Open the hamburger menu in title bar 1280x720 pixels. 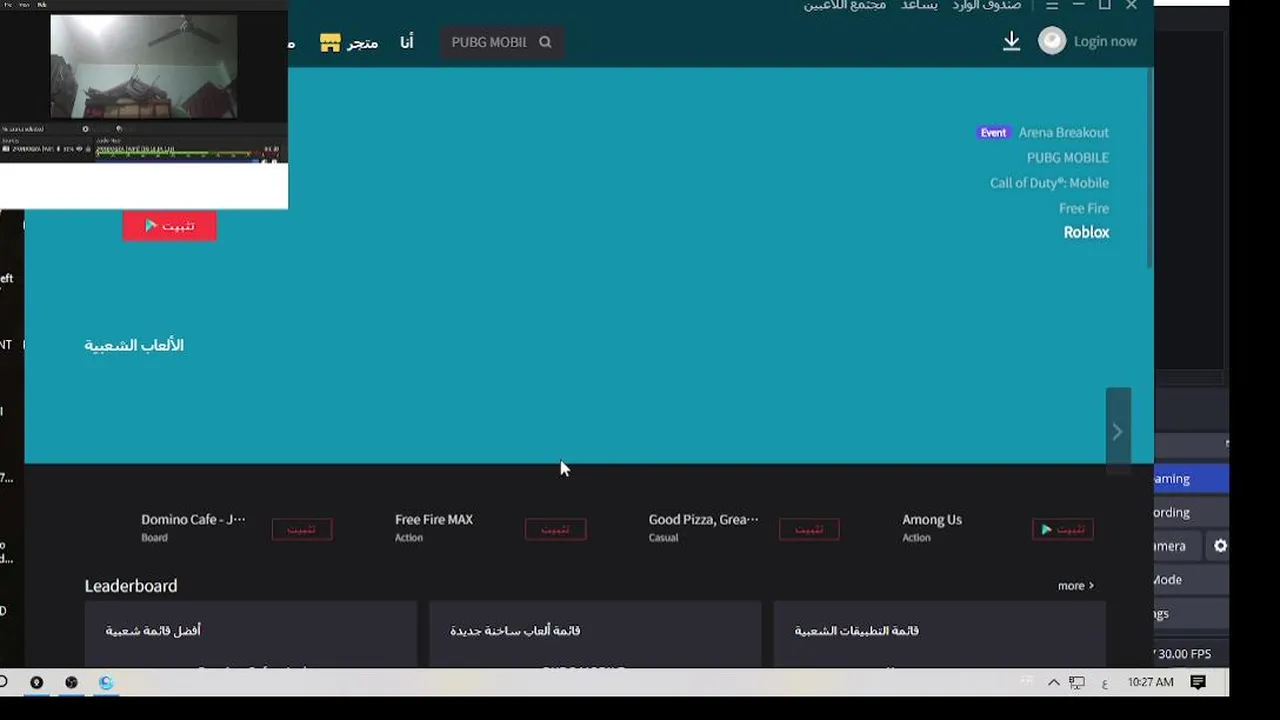point(1052,6)
